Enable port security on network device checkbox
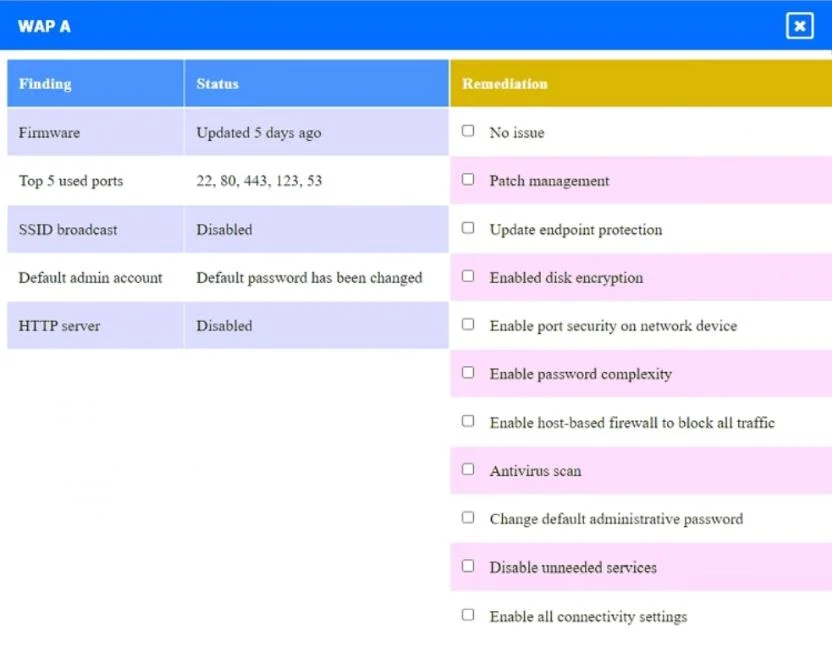 click(x=467, y=324)
